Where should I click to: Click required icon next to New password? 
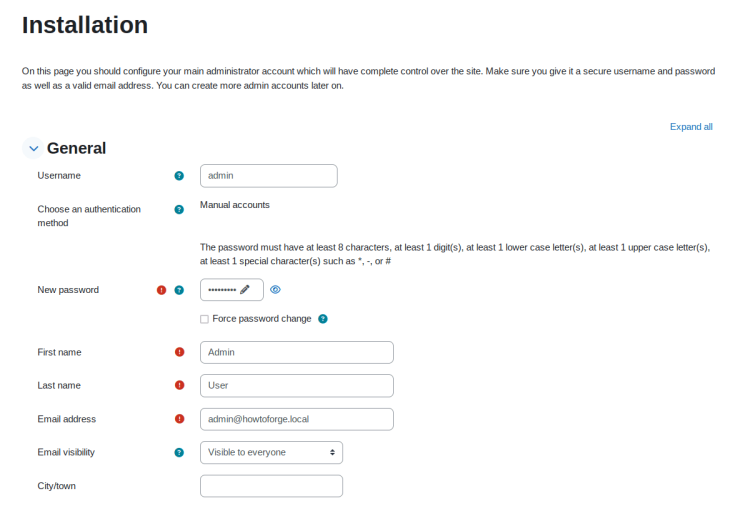click(x=162, y=290)
